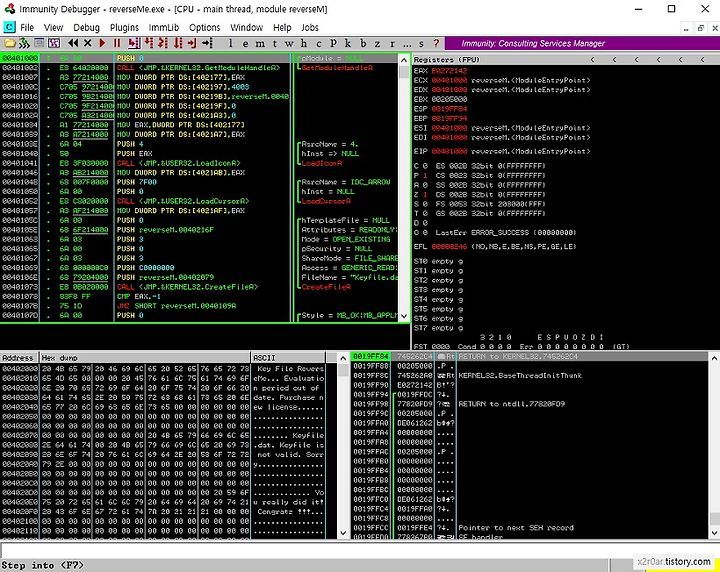Image resolution: width=720 pixels, height=572 pixels.
Task: Show Patches with 'P' button
Action: pos(333,43)
